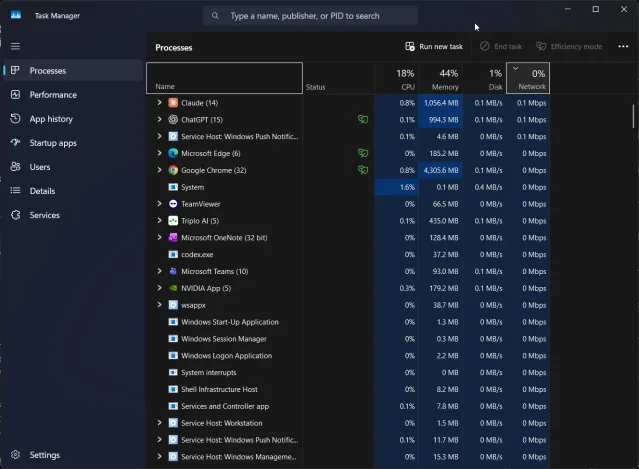Click the Triplo AI icon

(x=173, y=221)
